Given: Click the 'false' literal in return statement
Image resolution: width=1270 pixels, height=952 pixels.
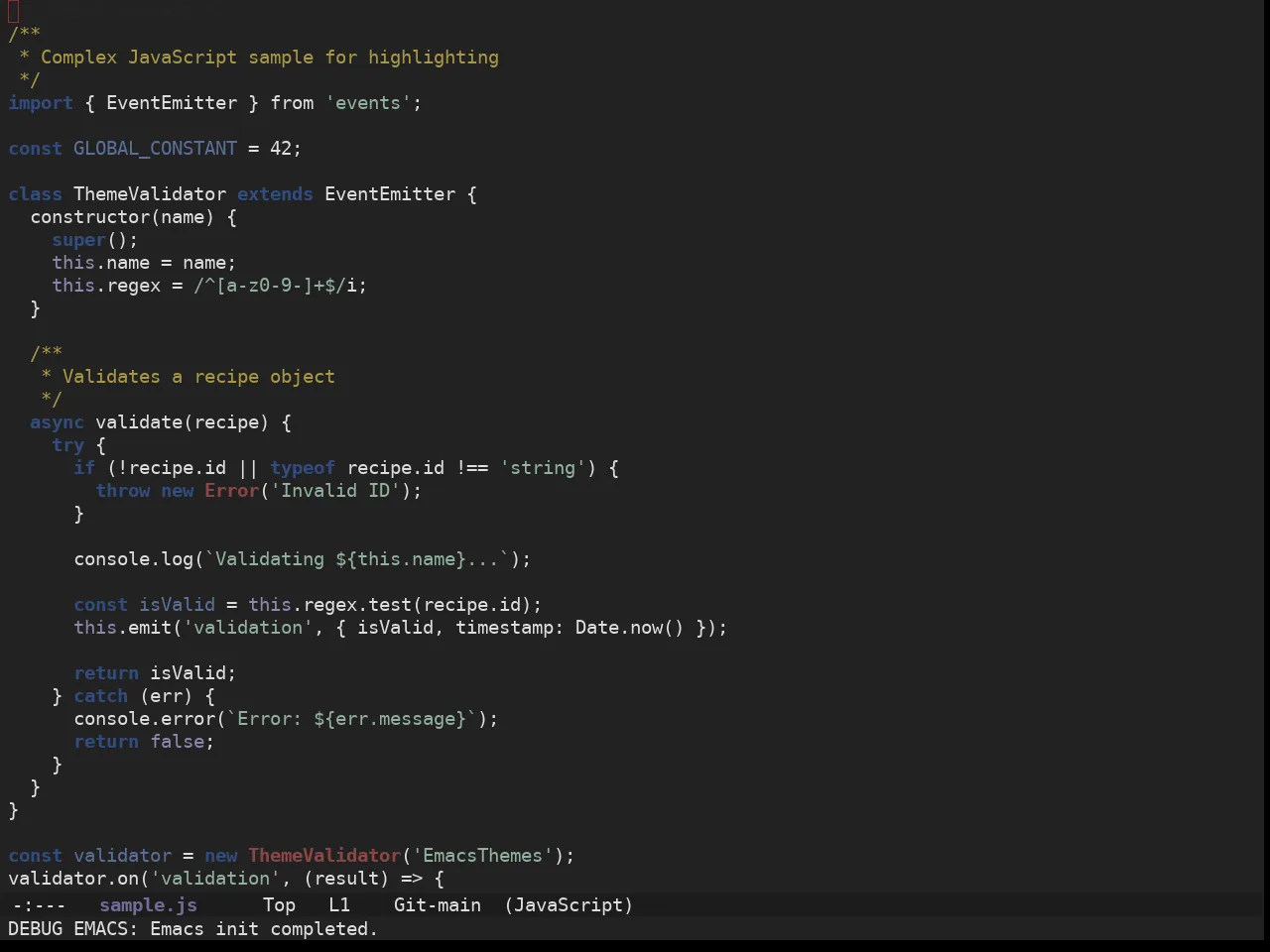Looking at the screenshot, I should [177, 741].
